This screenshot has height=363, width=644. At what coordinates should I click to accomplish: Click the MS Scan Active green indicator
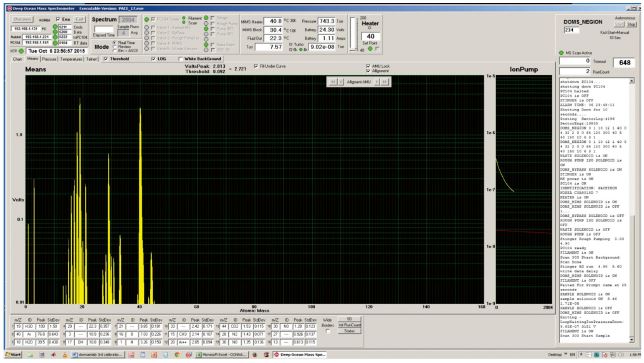[561, 53]
